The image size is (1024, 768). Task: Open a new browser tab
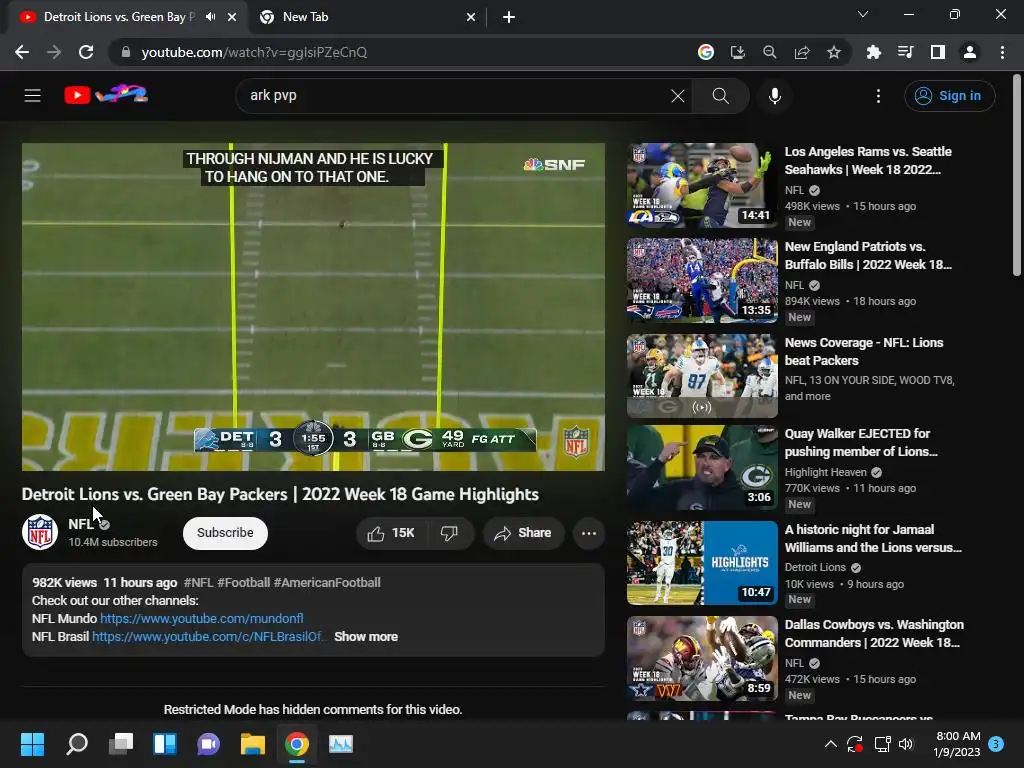[509, 17]
